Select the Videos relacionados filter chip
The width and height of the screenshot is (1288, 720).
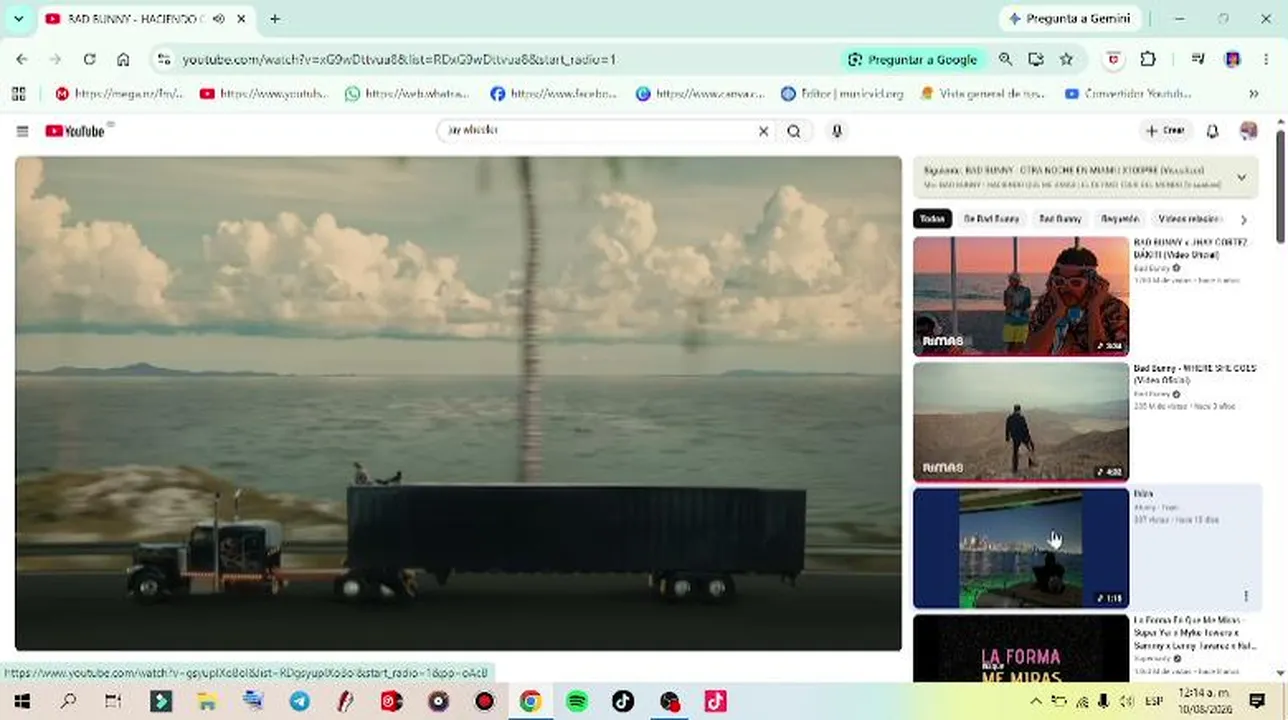1189,219
